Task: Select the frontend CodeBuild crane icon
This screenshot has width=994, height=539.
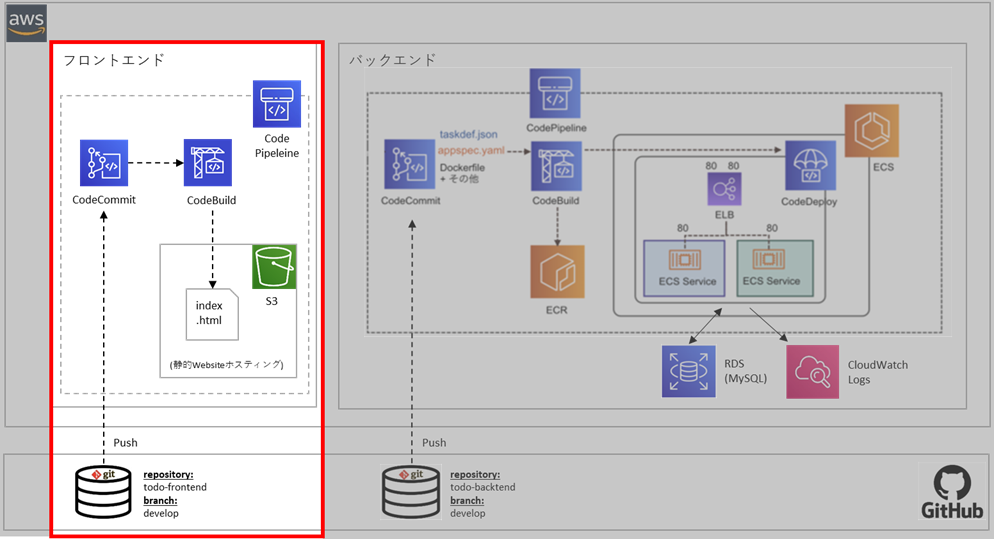Action: [x=209, y=163]
